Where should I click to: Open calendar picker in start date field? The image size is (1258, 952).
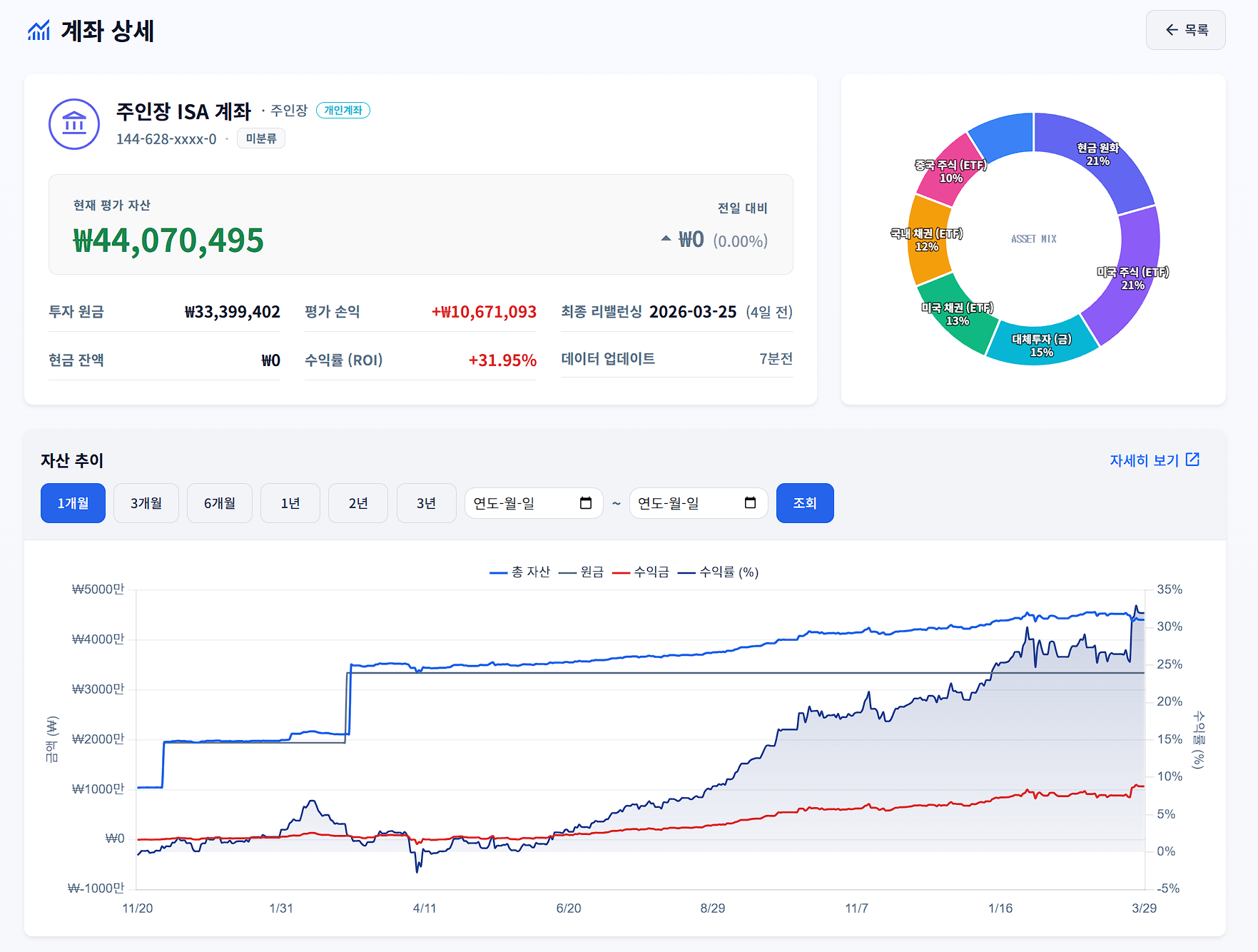pyautogui.click(x=586, y=503)
